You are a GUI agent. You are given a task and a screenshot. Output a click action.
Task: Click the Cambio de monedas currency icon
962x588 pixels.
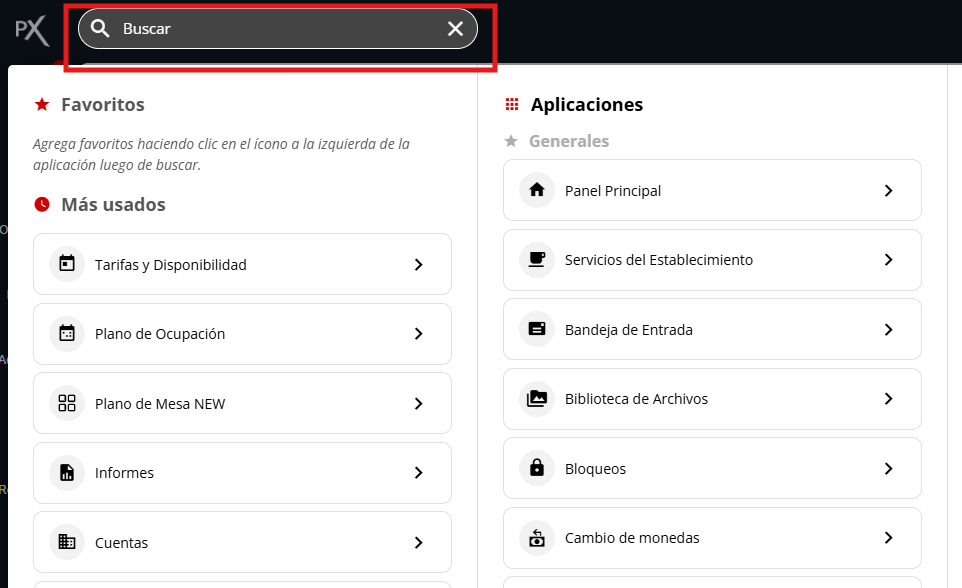(537, 537)
